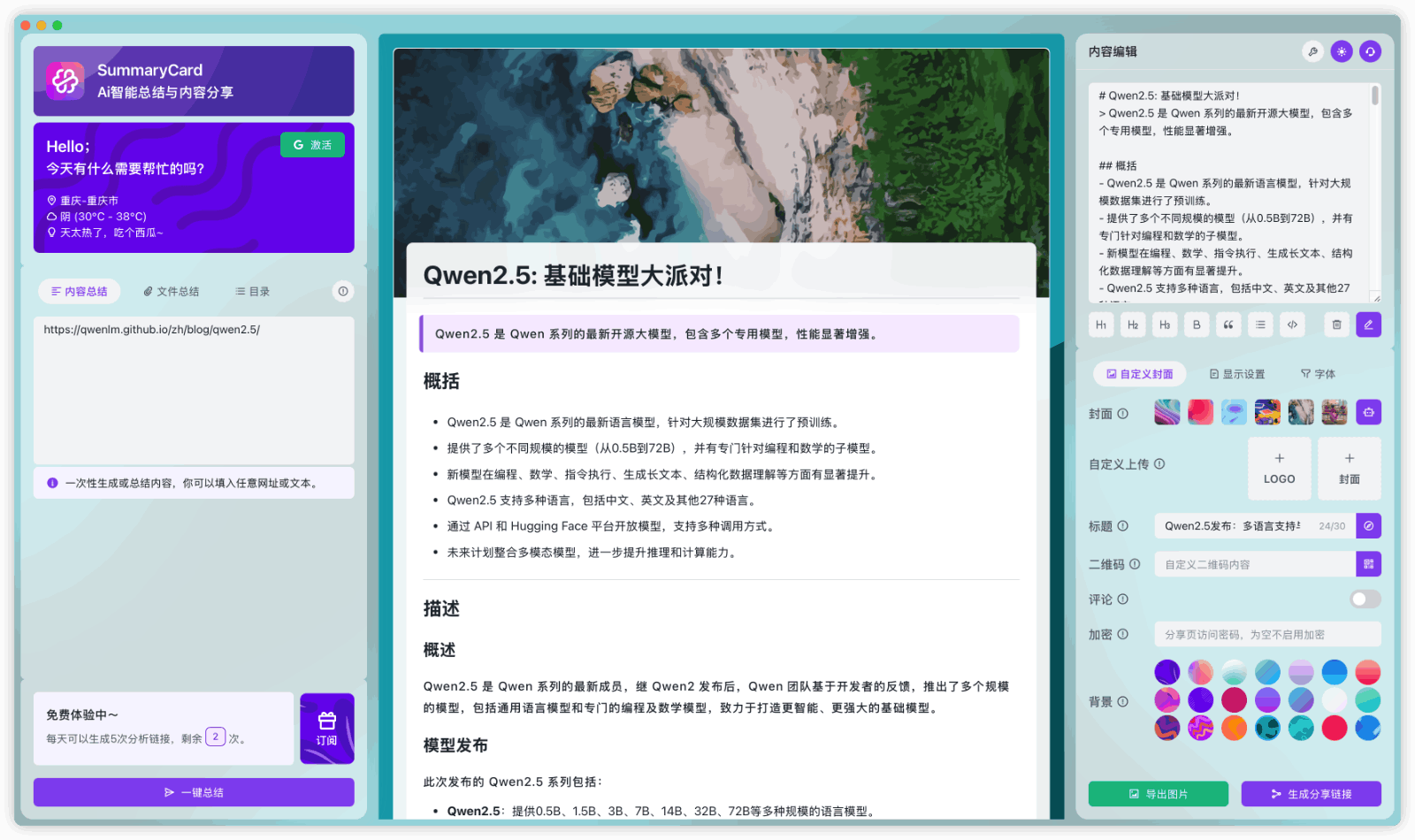Apply H1 heading in the editor toolbar
The height and width of the screenshot is (840, 1415).
[x=1101, y=325]
